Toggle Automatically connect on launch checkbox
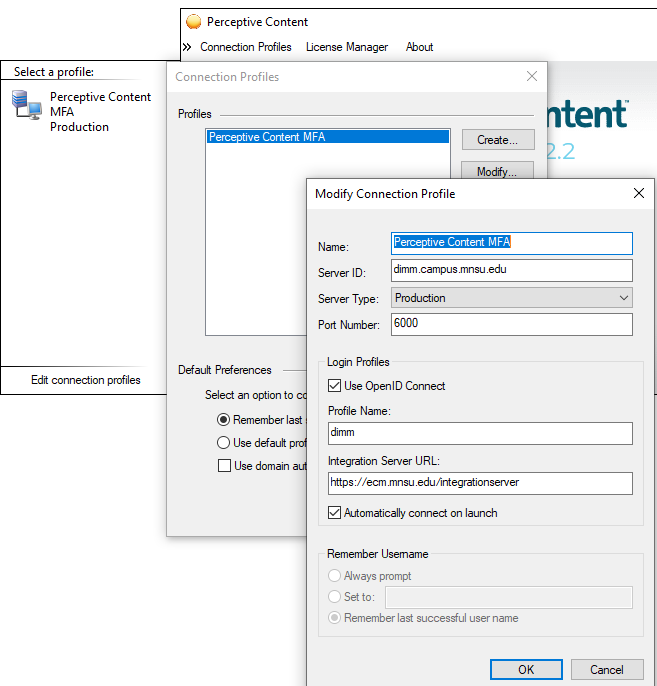 [x=334, y=512]
